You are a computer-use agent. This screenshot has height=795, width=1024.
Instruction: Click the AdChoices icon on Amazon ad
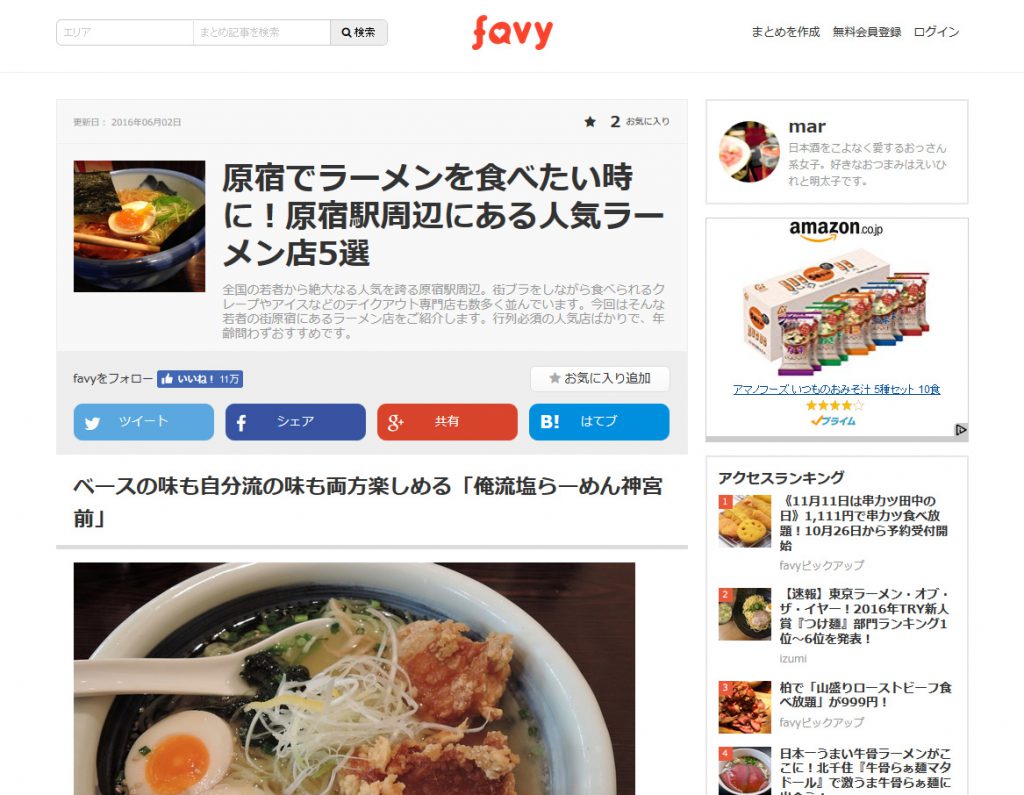click(x=961, y=430)
